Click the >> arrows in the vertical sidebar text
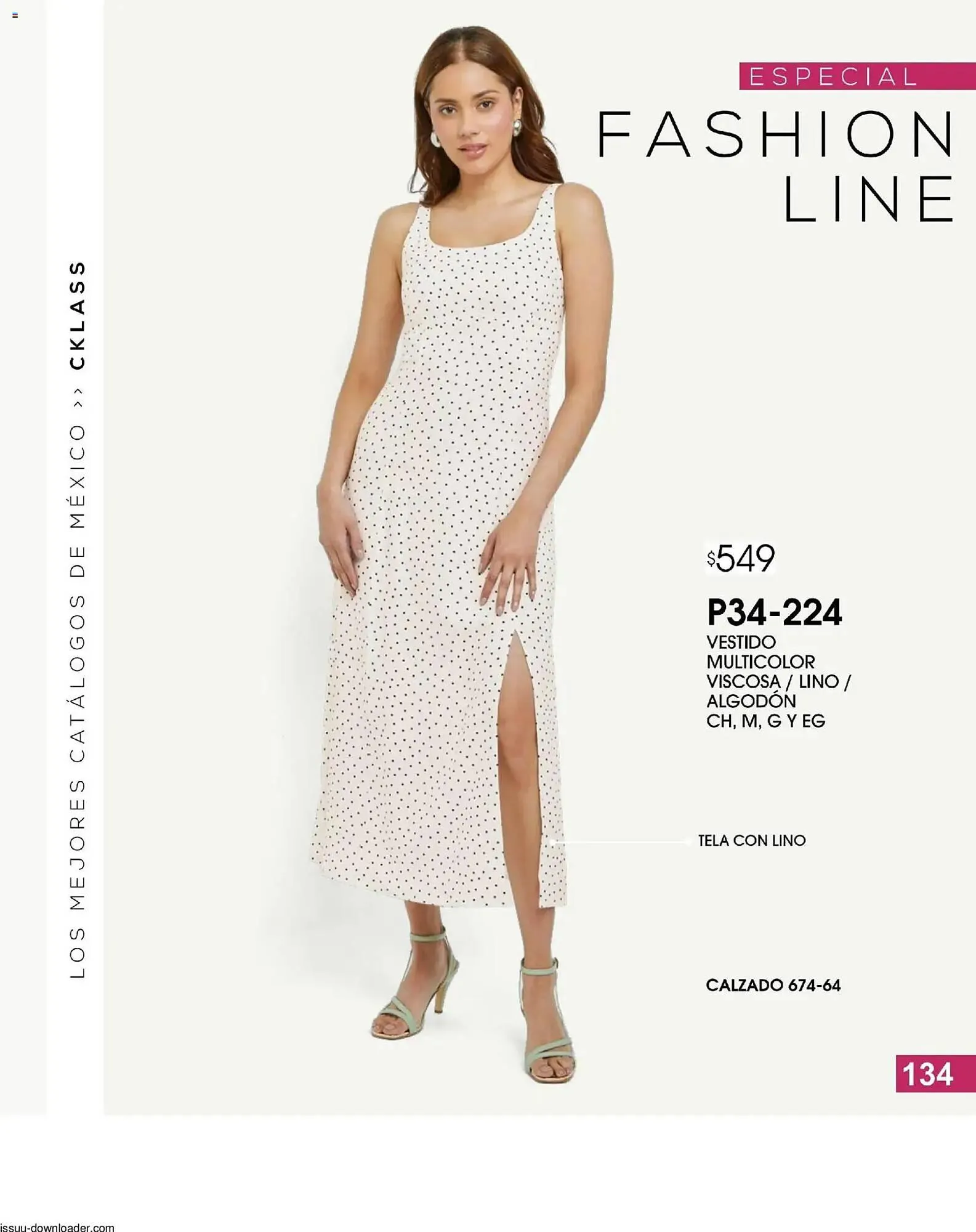This screenshot has height=1232, width=976. 78,397
